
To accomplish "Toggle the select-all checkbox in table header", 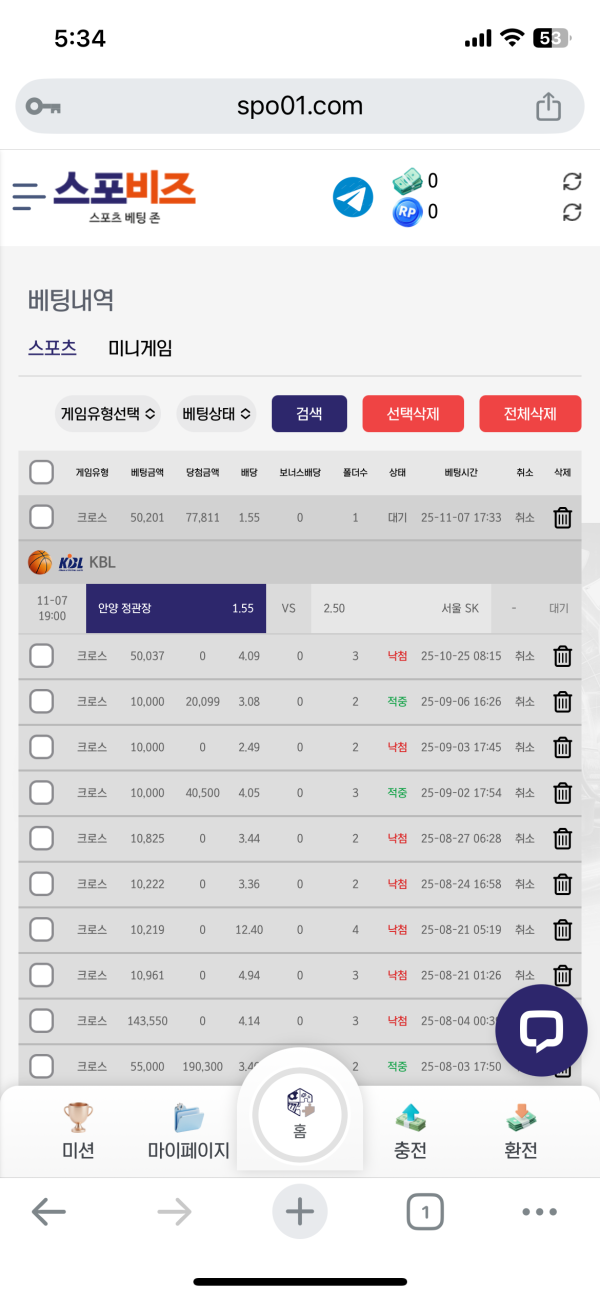I will pyautogui.click(x=41, y=472).
